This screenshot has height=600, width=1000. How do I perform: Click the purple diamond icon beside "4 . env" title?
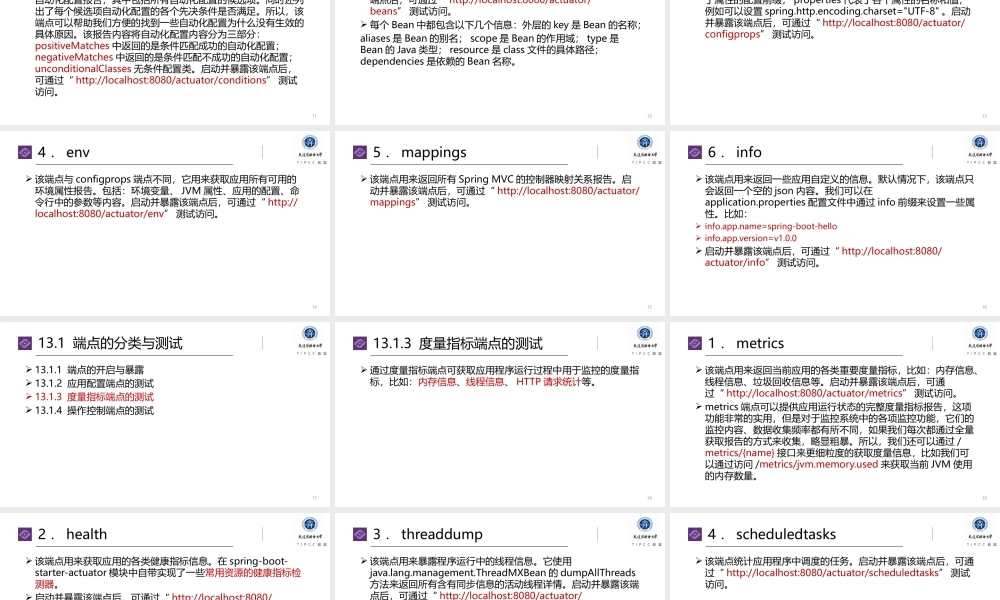click(24, 151)
